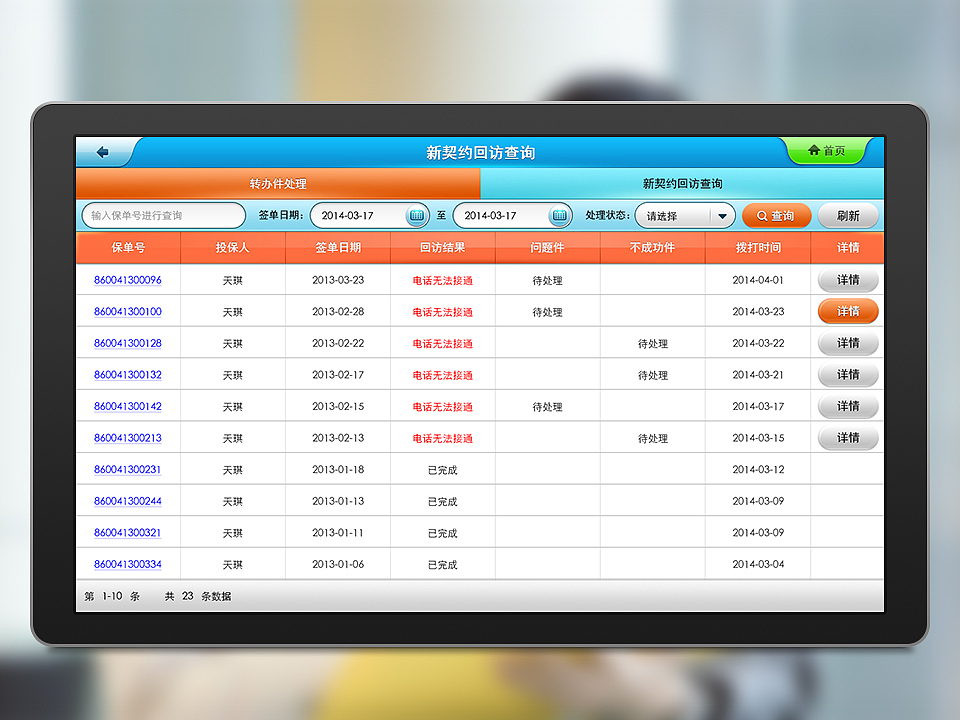Screen dimensions: 960x720
Task: Open policy link 860041300213
Action: [128, 438]
